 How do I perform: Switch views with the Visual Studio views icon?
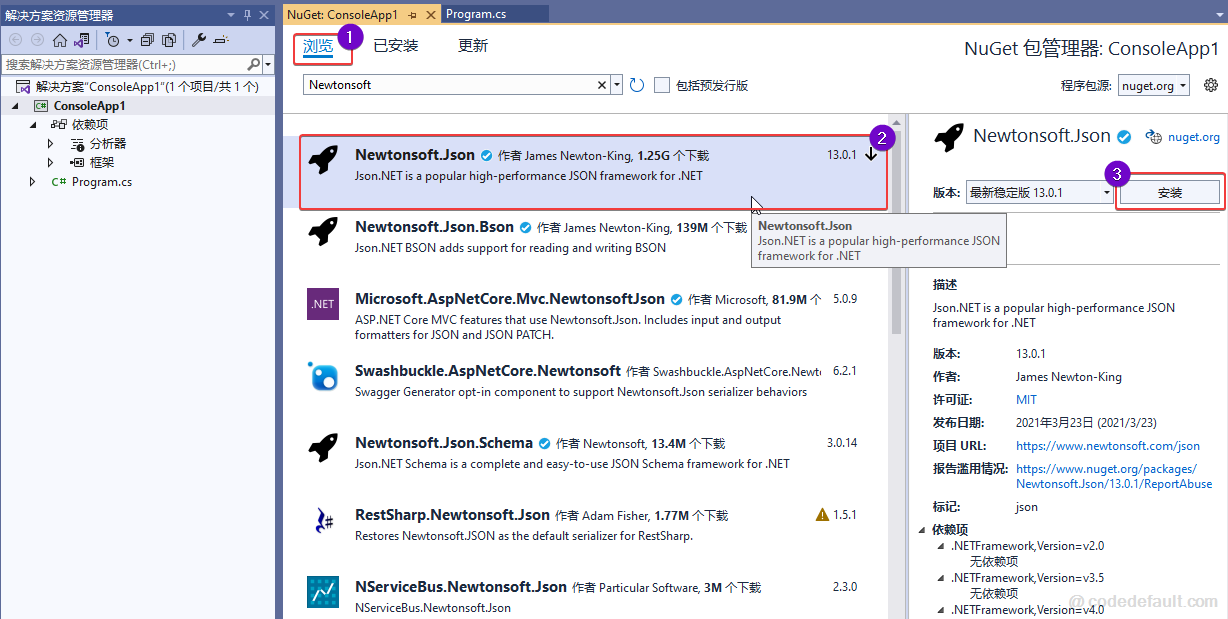point(81,40)
